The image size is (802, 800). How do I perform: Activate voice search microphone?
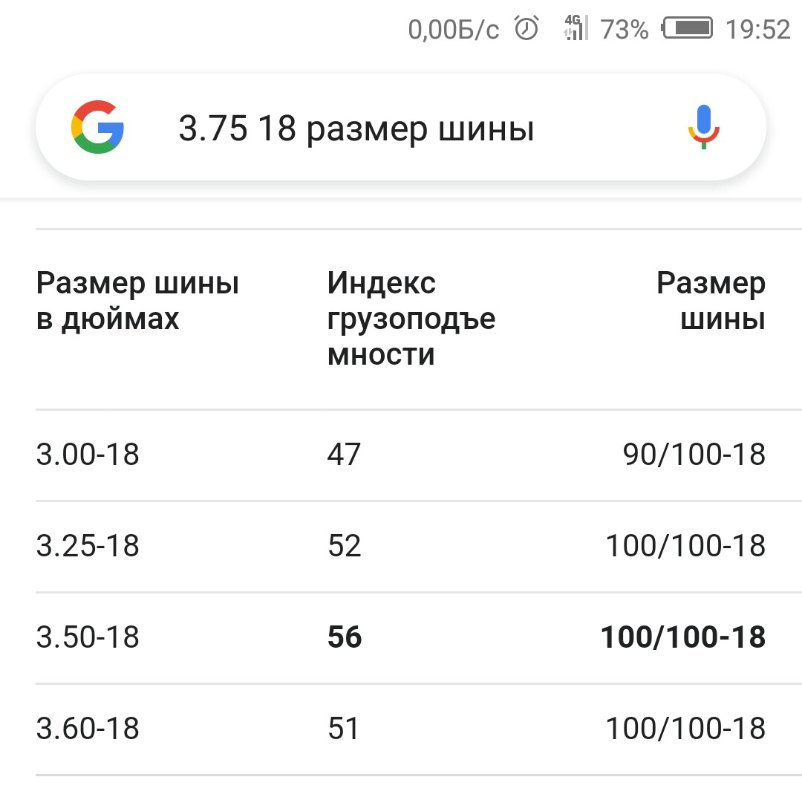click(x=703, y=127)
